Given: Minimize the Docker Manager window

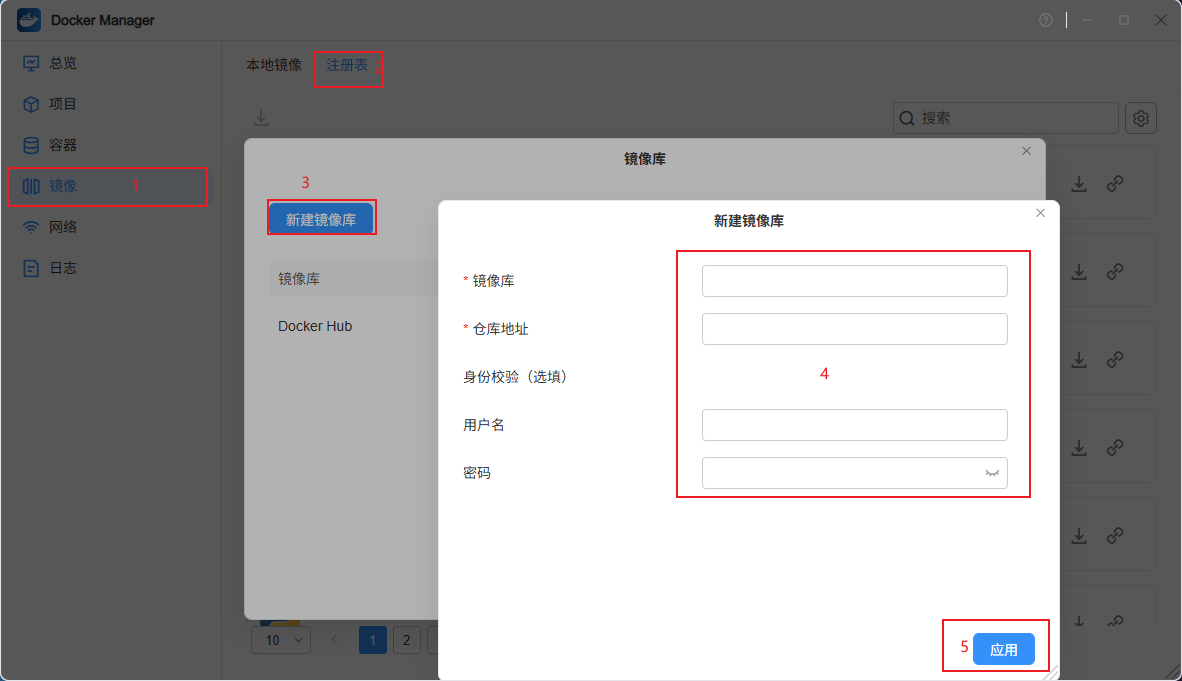Looking at the screenshot, I should click(1087, 20).
